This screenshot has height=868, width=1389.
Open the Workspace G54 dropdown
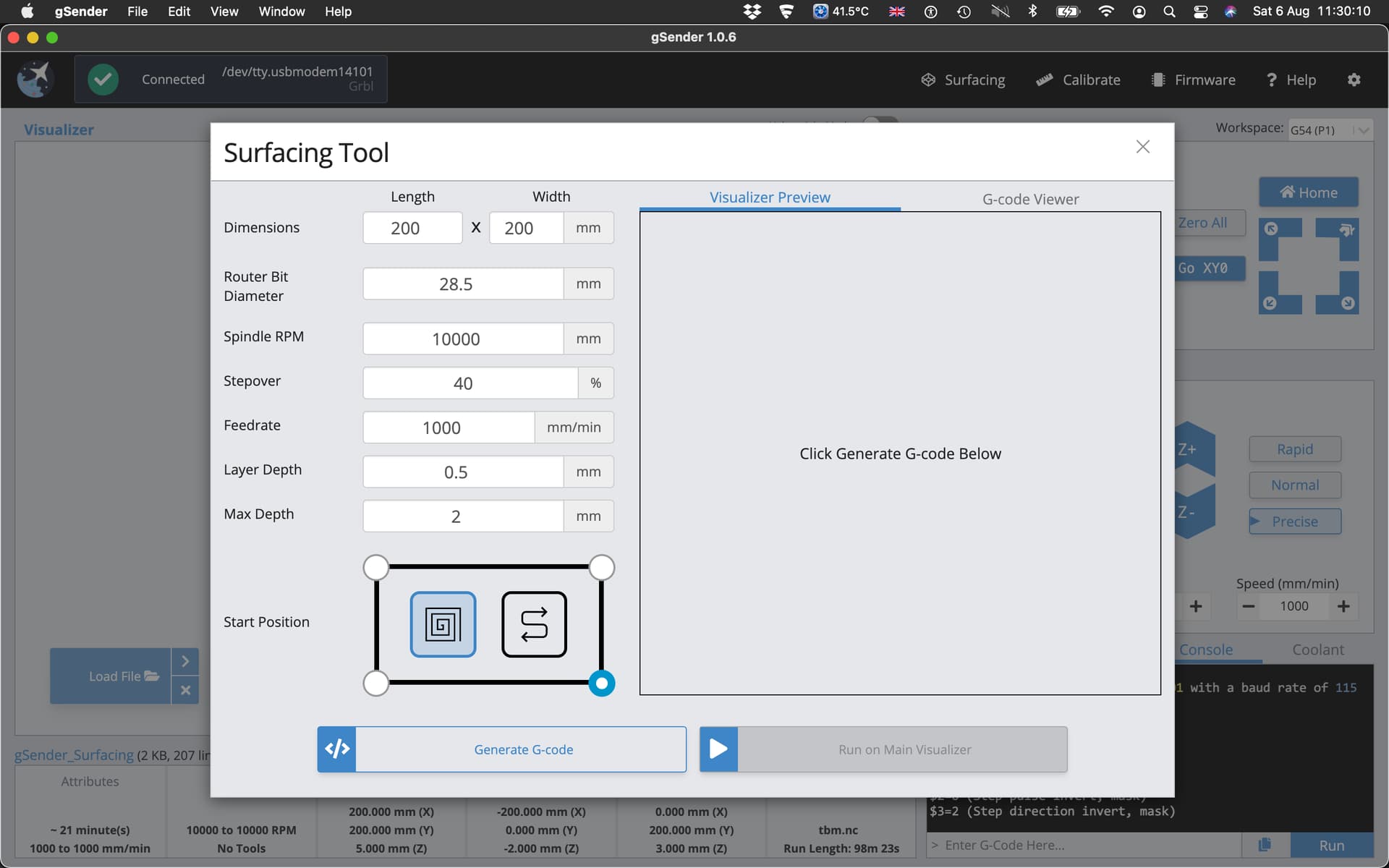(x=1330, y=130)
